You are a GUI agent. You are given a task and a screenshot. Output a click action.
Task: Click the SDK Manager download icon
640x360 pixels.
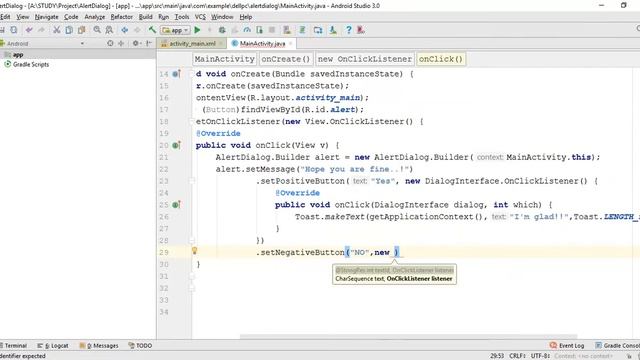[x=333, y=30]
